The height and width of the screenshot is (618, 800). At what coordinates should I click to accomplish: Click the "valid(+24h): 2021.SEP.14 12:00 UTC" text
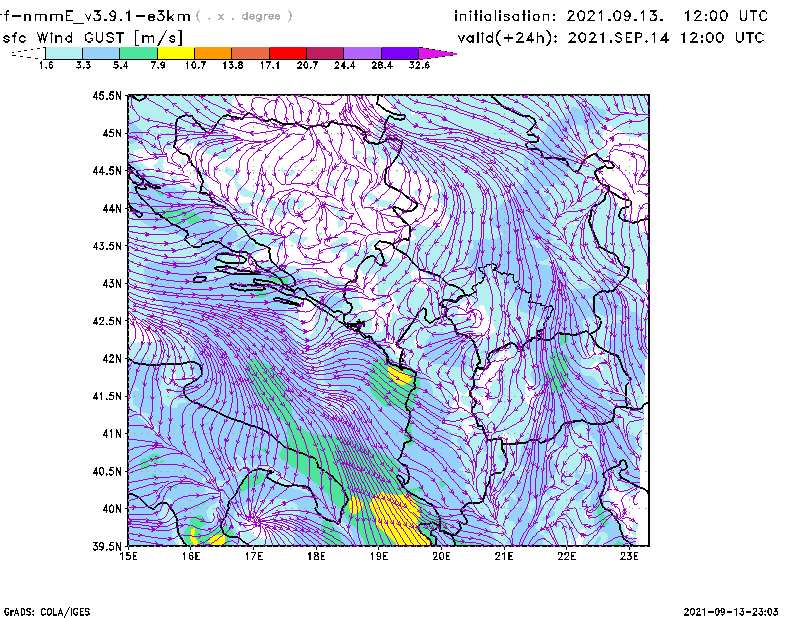[611, 38]
